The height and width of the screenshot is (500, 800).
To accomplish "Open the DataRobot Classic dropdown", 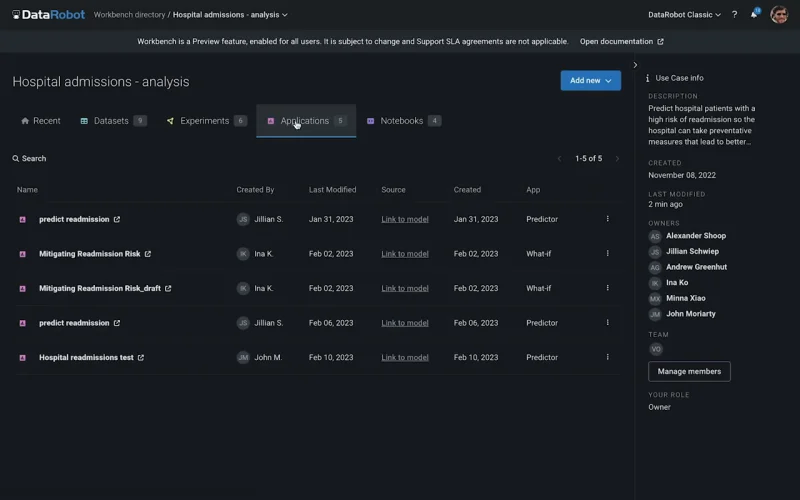I will [x=684, y=15].
